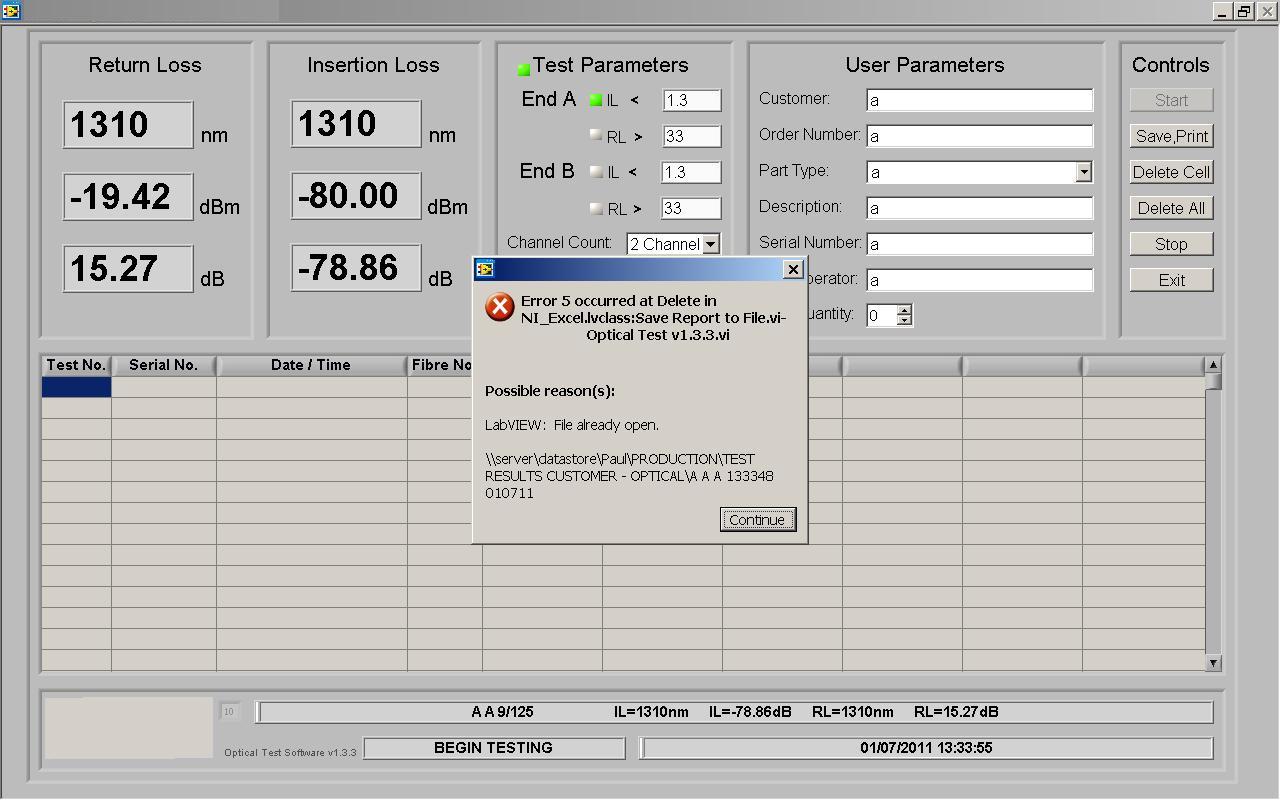Viewport: 1280px width, 800px height.
Task: Click Insertion Loss -80.00 dBm display
Action: click(356, 196)
